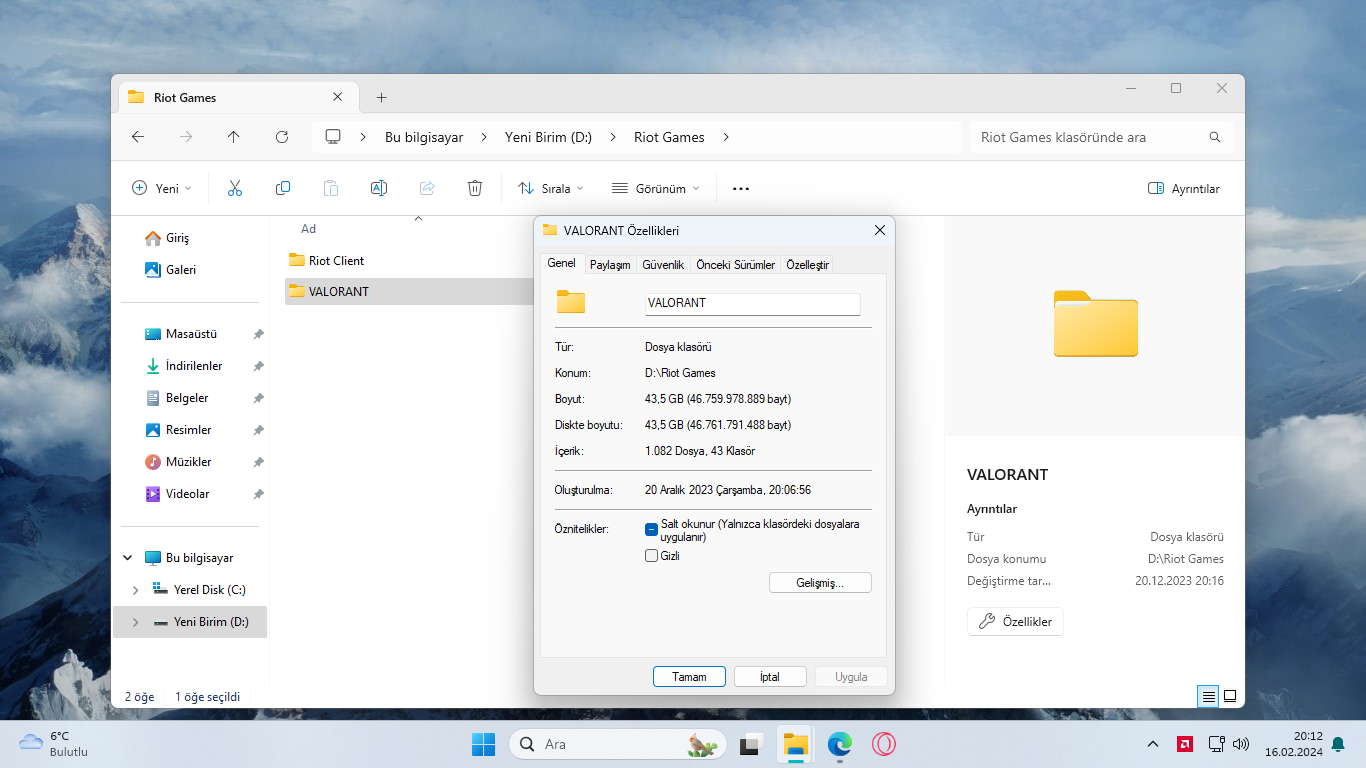Switch to details list view layout

coord(1209,696)
